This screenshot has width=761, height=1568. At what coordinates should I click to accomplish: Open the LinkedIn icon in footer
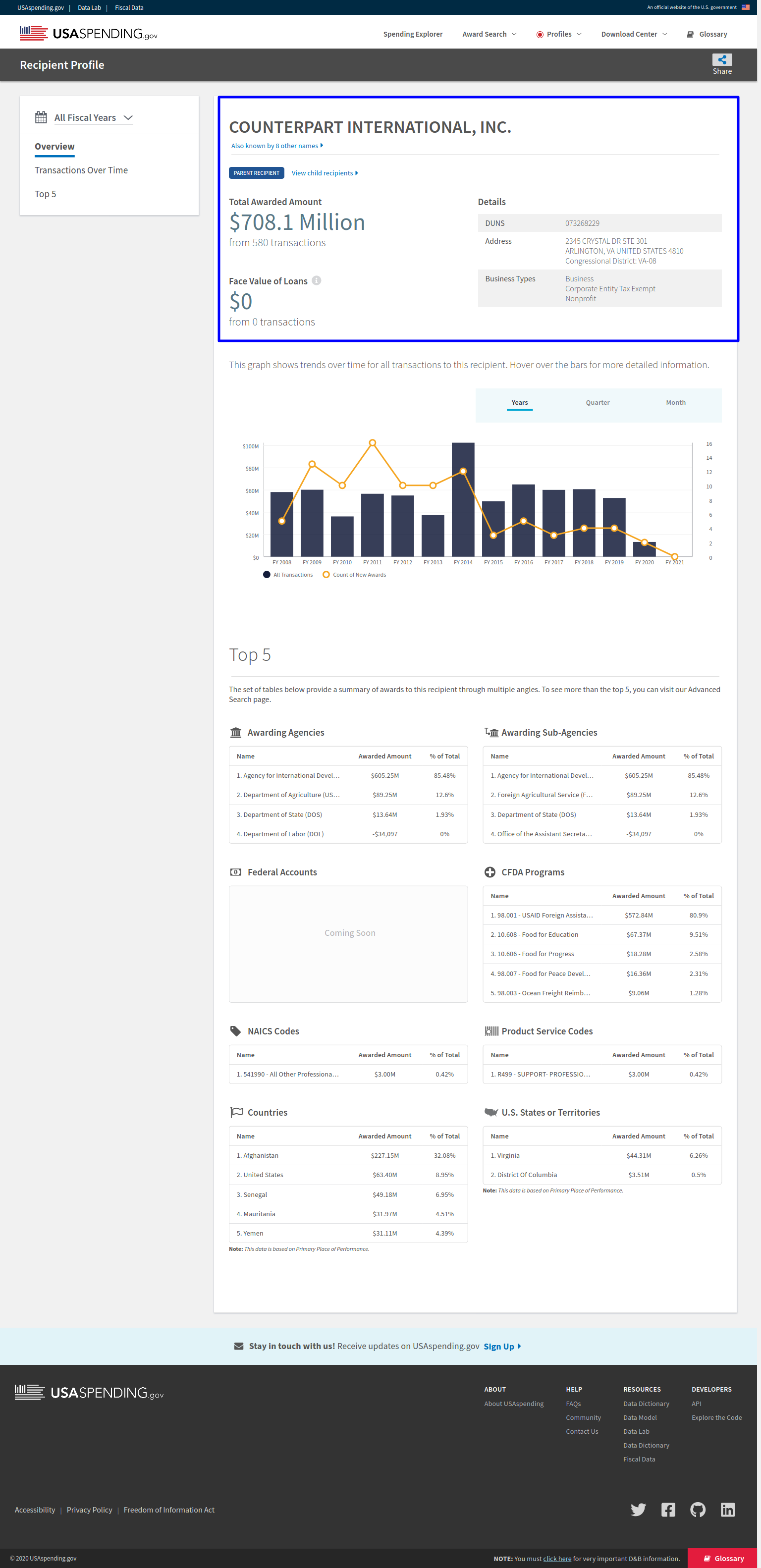coord(727,1510)
